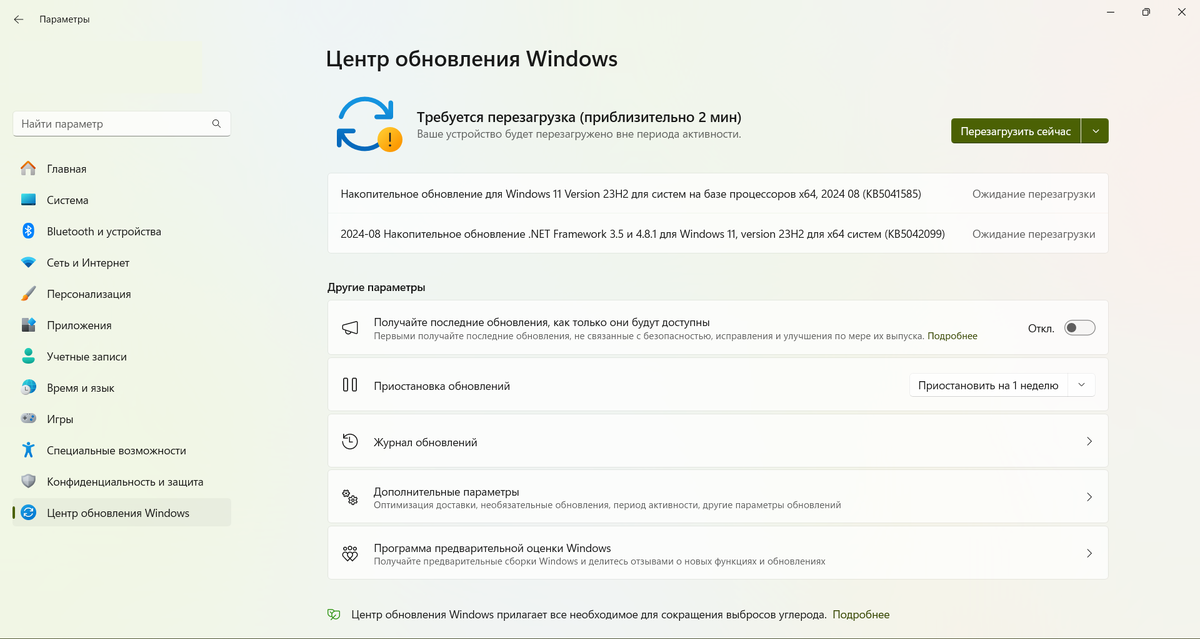Click the history icon for Журнал обновлений
The width and height of the screenshot is (1200, 639).
click(x=350, y=441)
